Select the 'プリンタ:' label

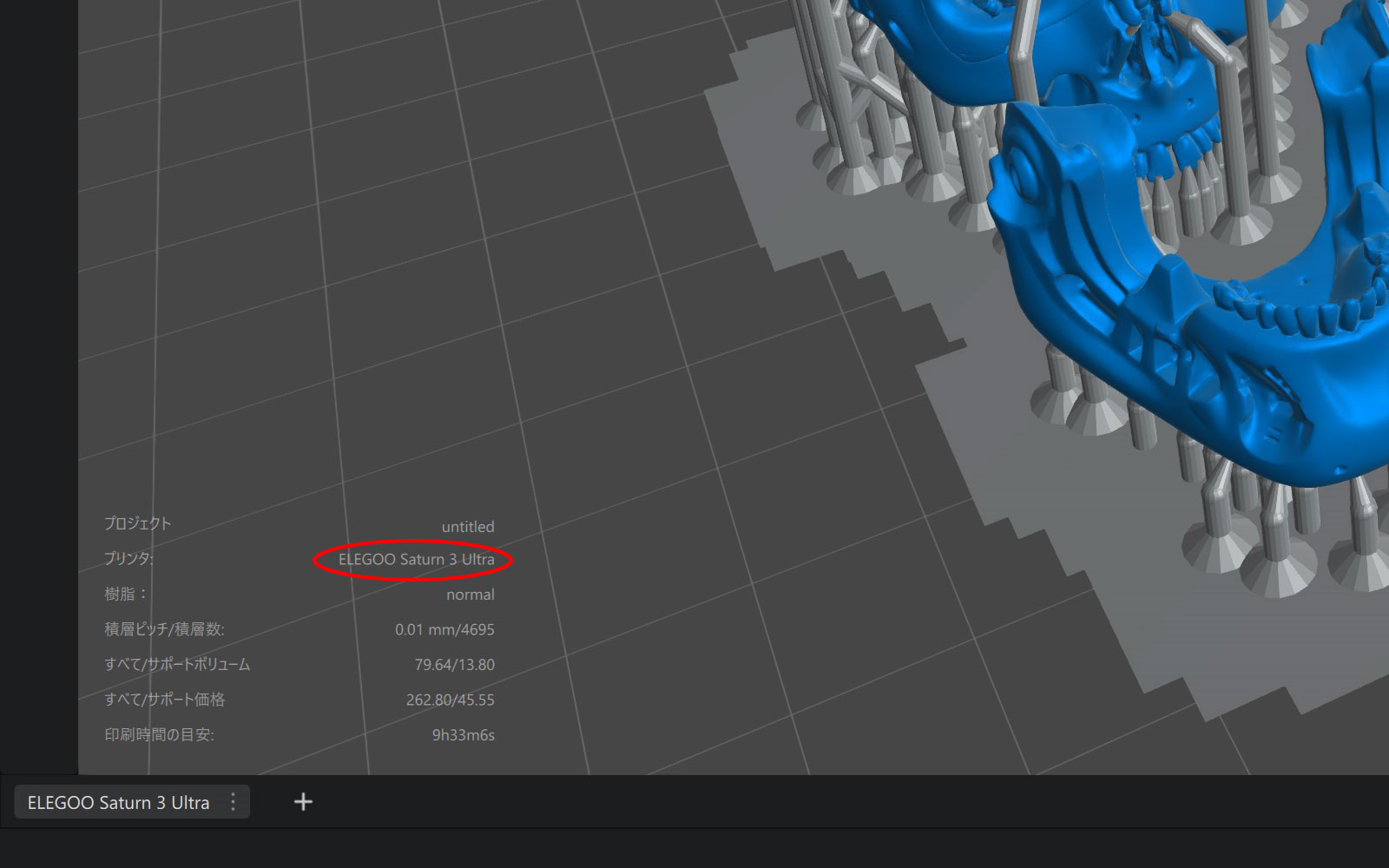pos(128,559)
